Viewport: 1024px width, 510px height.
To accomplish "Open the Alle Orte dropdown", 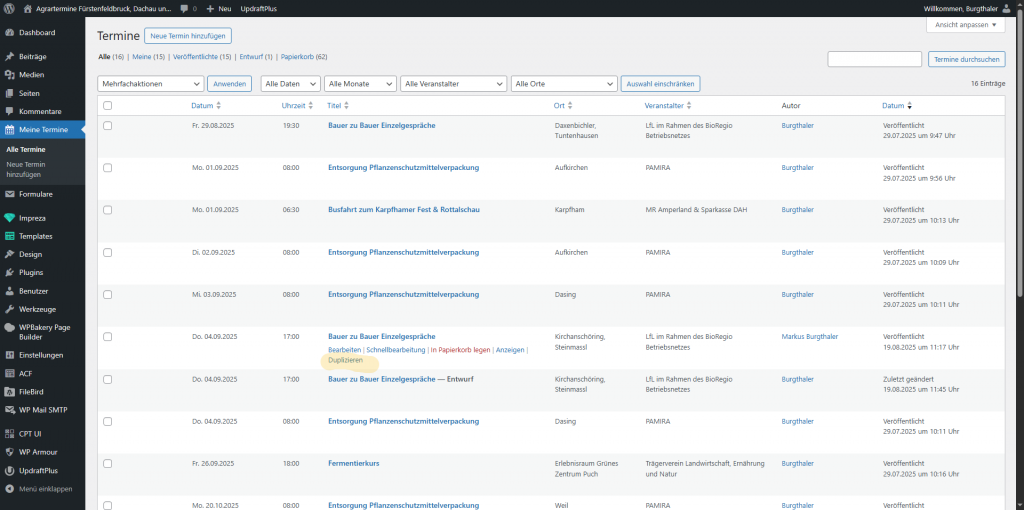I will coord(563,84).
